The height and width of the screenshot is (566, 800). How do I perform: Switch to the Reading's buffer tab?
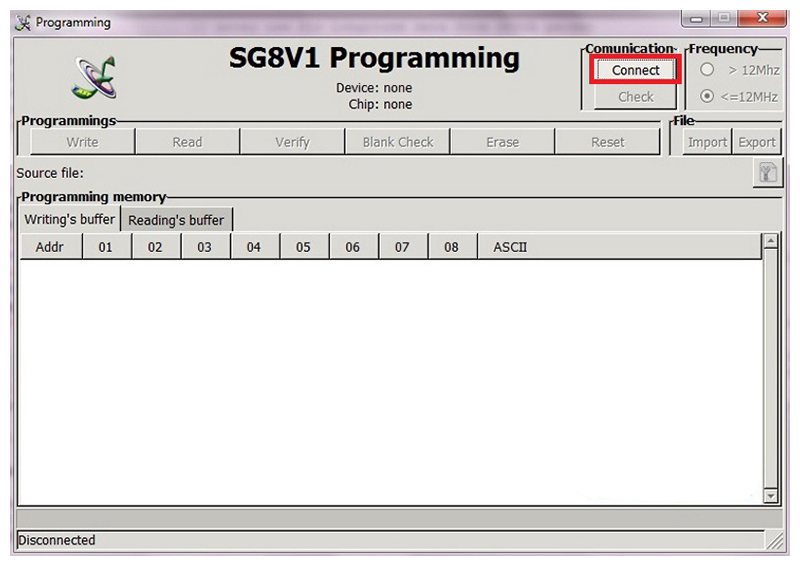pyautogui.click(x=177, y=220)
